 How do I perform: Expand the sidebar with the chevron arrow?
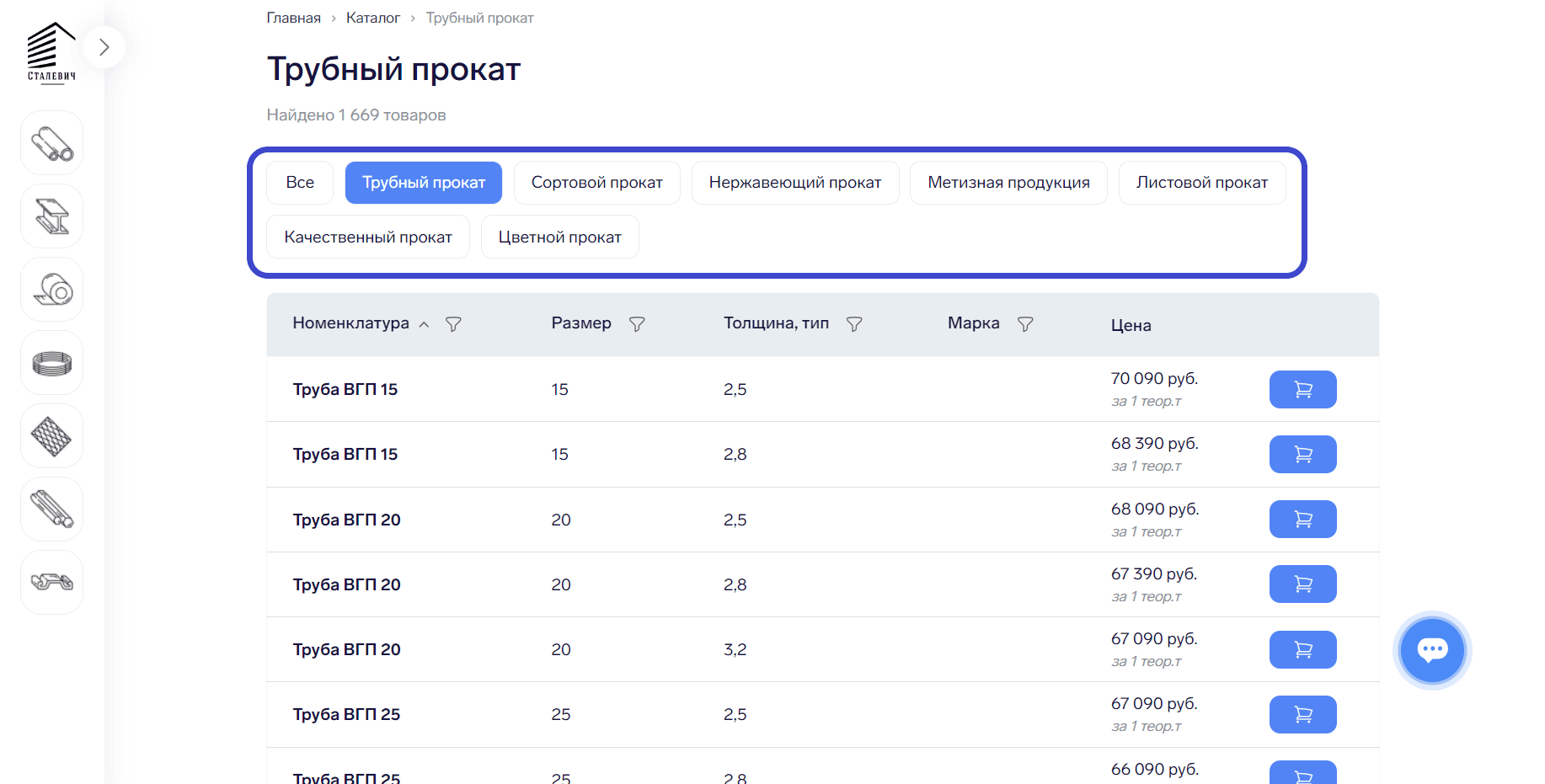tap(104, 47)
